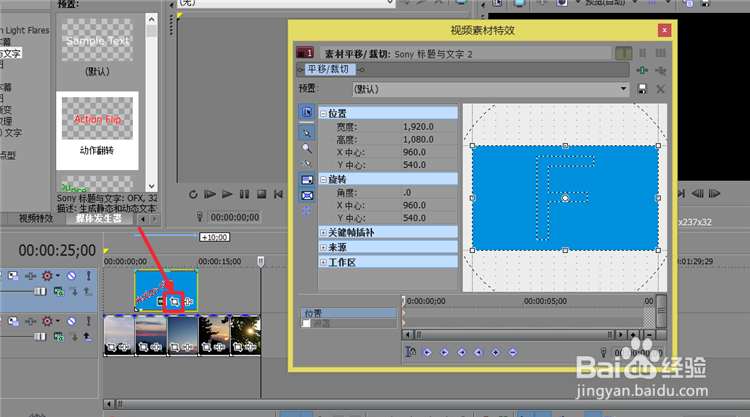Screen dimensions: 750x417
Task: Toggle enable snapping icon in pan/crop toolbar
Action: (x=307, y=164)
